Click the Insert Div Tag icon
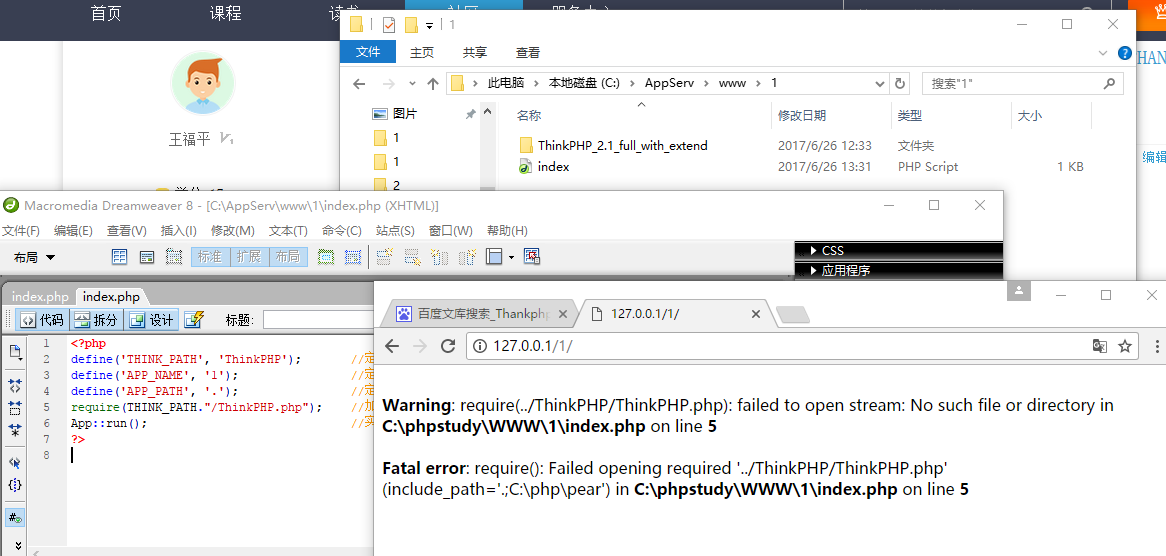Screen dimensions: 1166x556 coord(147,257)
